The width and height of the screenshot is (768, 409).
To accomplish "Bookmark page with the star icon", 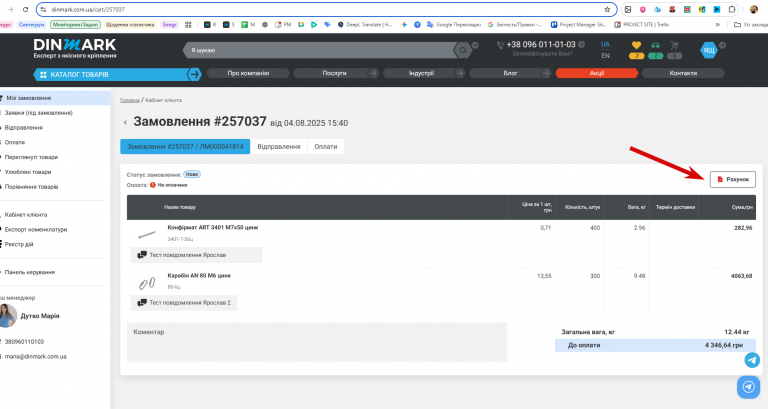I will point(607,9).
